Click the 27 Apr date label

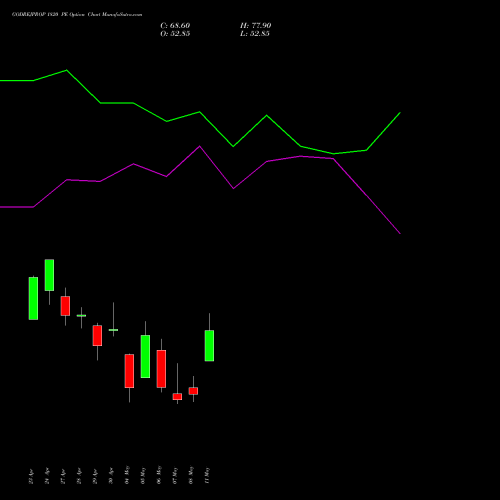click(63, 477)
